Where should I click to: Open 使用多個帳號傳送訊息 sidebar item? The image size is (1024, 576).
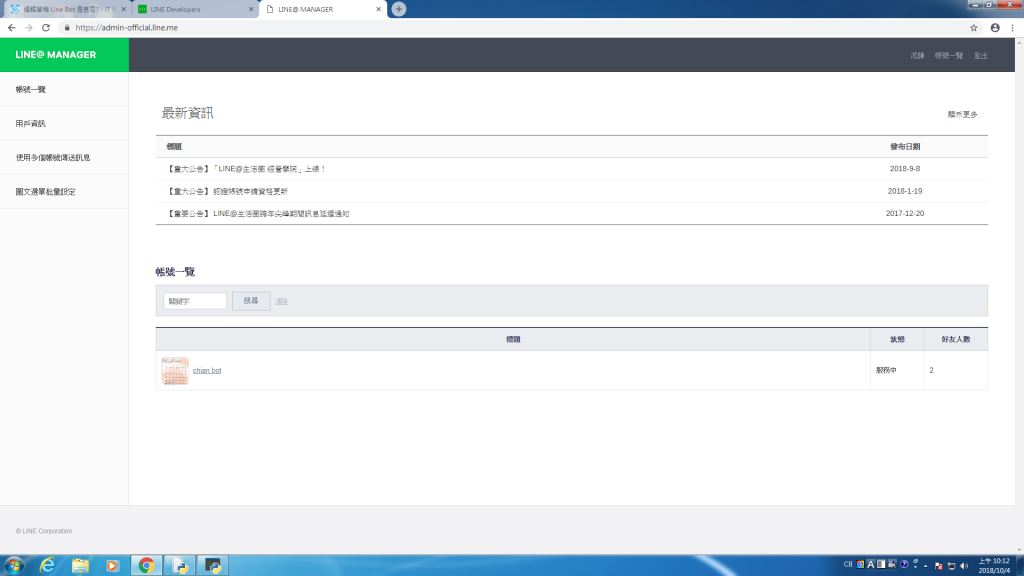64,157
